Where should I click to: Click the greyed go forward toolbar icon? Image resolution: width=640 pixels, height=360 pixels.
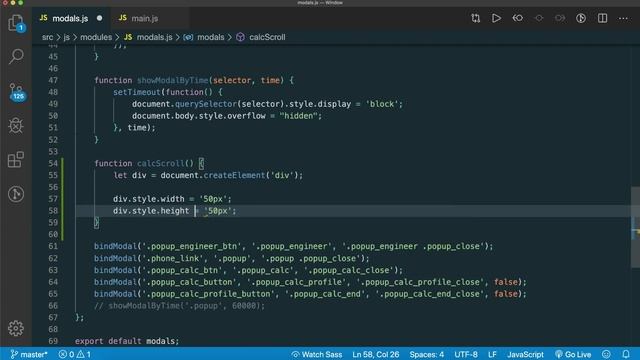[560, 18]
